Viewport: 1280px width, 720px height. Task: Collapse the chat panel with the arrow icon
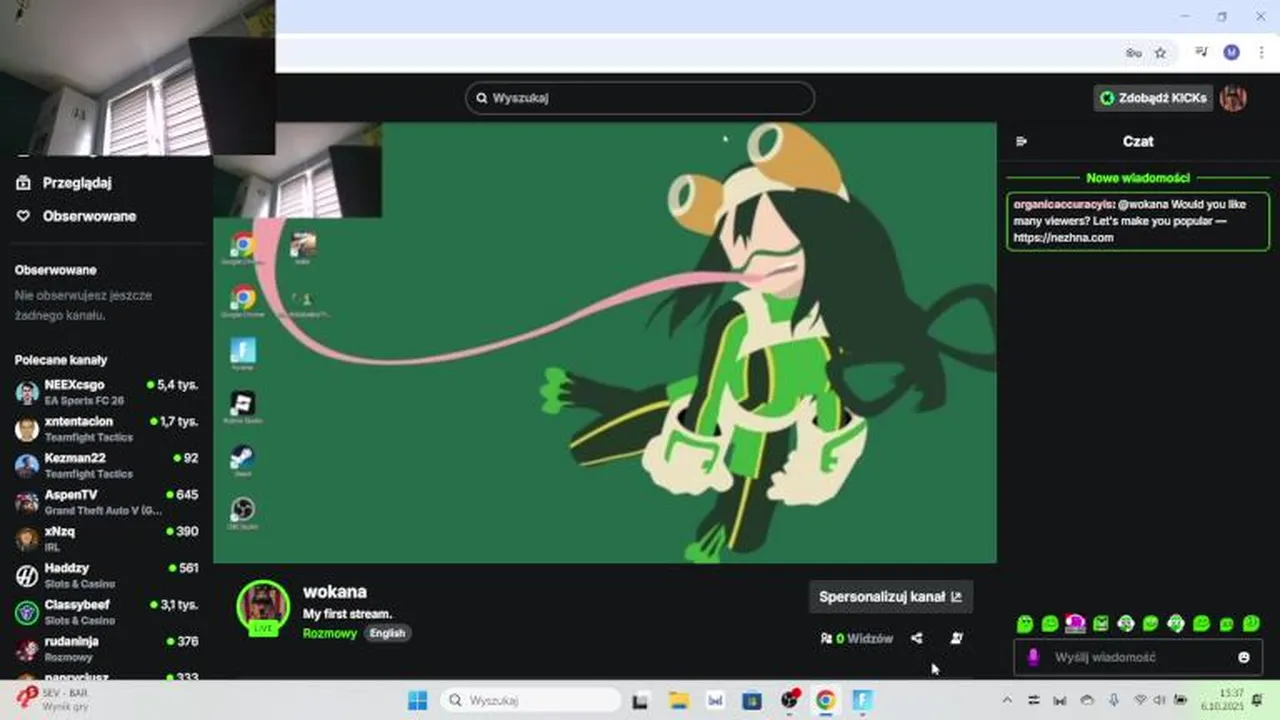pos(1021,142)
